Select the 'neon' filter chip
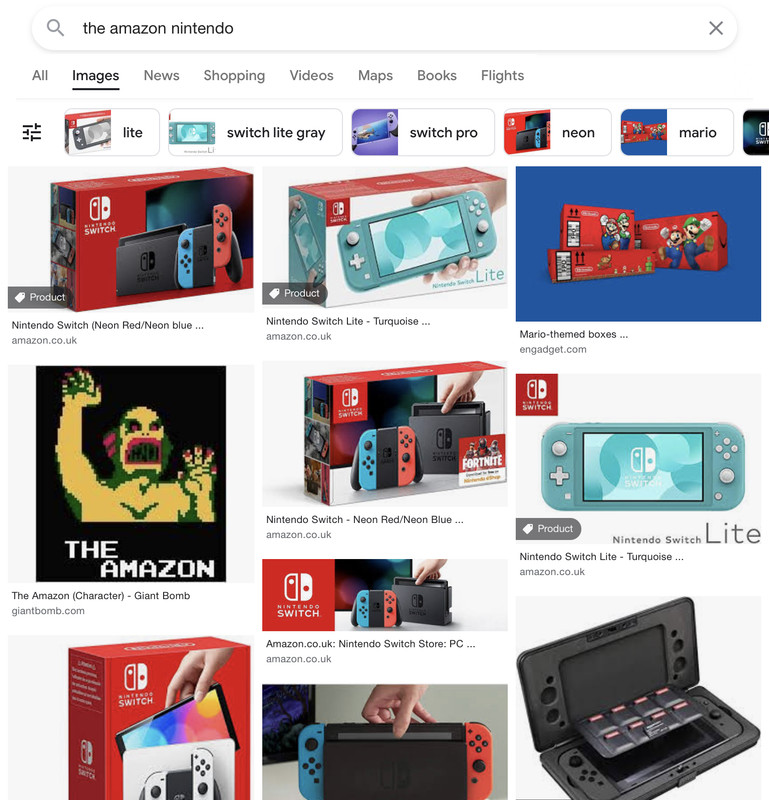This screenshot has height=800, width=769. (x=557, y=132)
